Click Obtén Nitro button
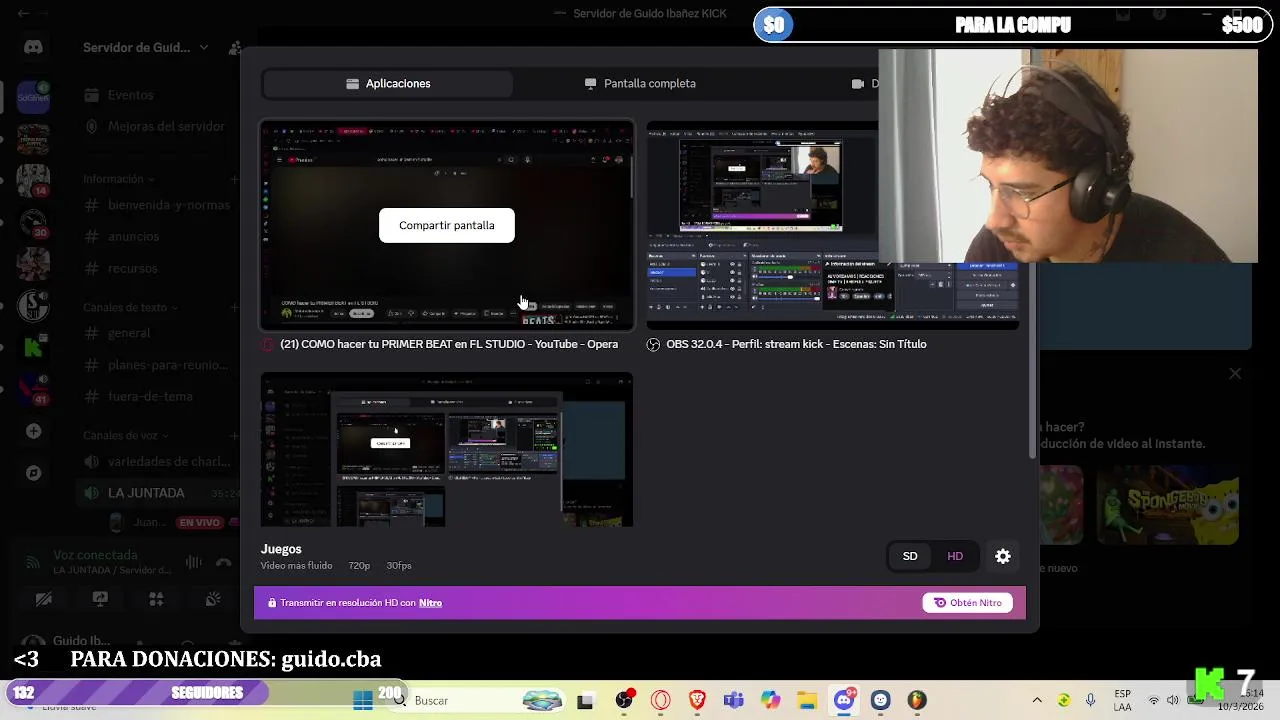This screenshot has height=720, width=1280. pyautogui.click(x=967, y=603)
